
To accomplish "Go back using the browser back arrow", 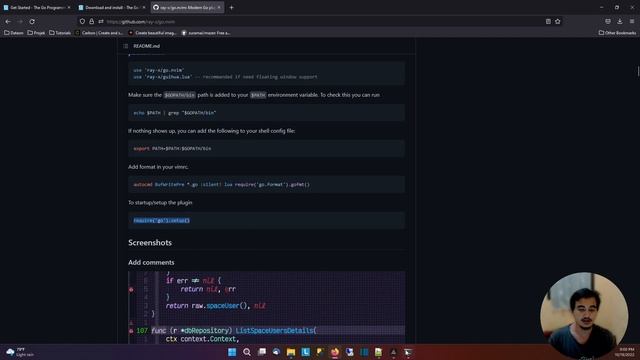I will (x=8, y=22).
